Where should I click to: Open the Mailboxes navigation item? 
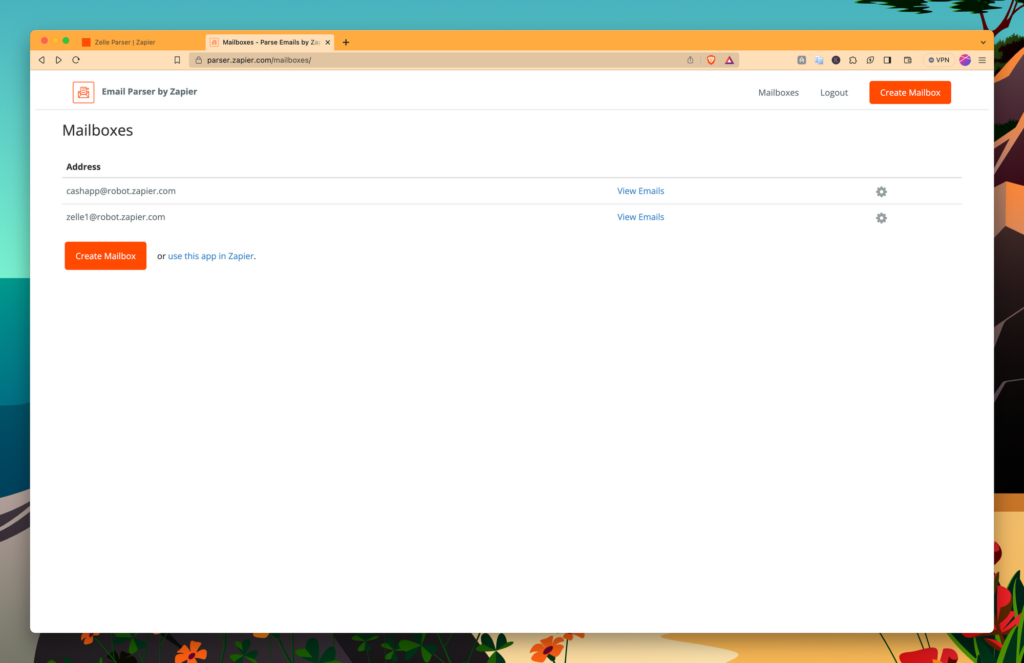[778, 93]
